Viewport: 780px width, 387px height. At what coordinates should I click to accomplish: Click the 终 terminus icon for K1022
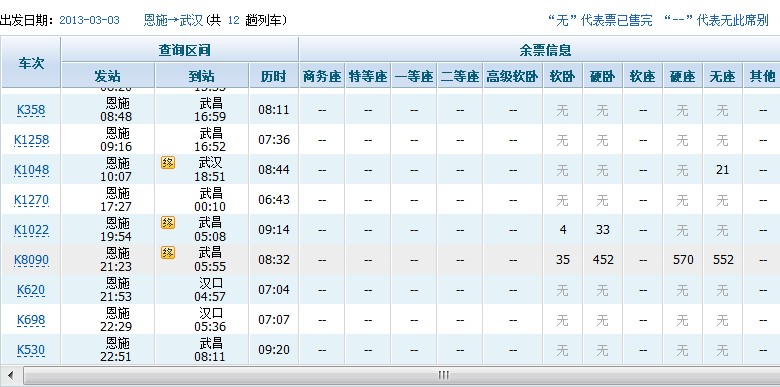click(x=168, y=222)
